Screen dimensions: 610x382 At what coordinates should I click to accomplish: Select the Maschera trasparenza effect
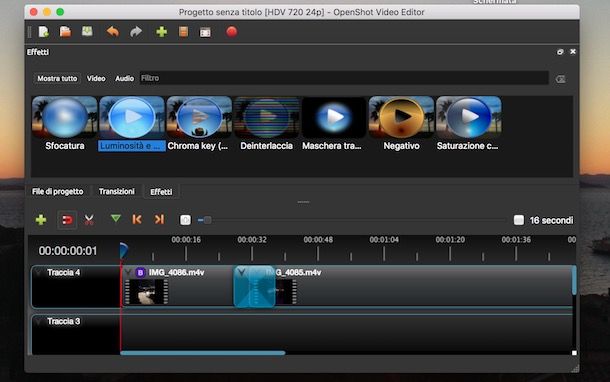pyautogui.click(x=334, y=124)
